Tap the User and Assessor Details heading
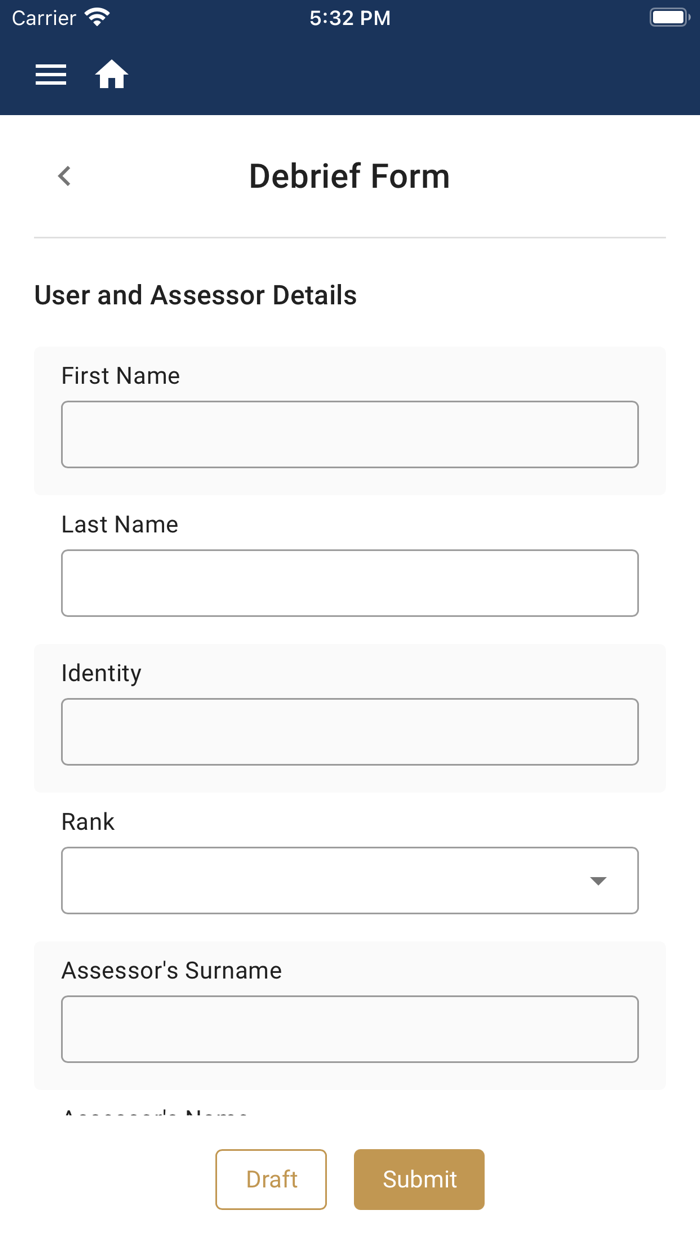Viewport: 700px width, 1244px height. click(195, 295)
